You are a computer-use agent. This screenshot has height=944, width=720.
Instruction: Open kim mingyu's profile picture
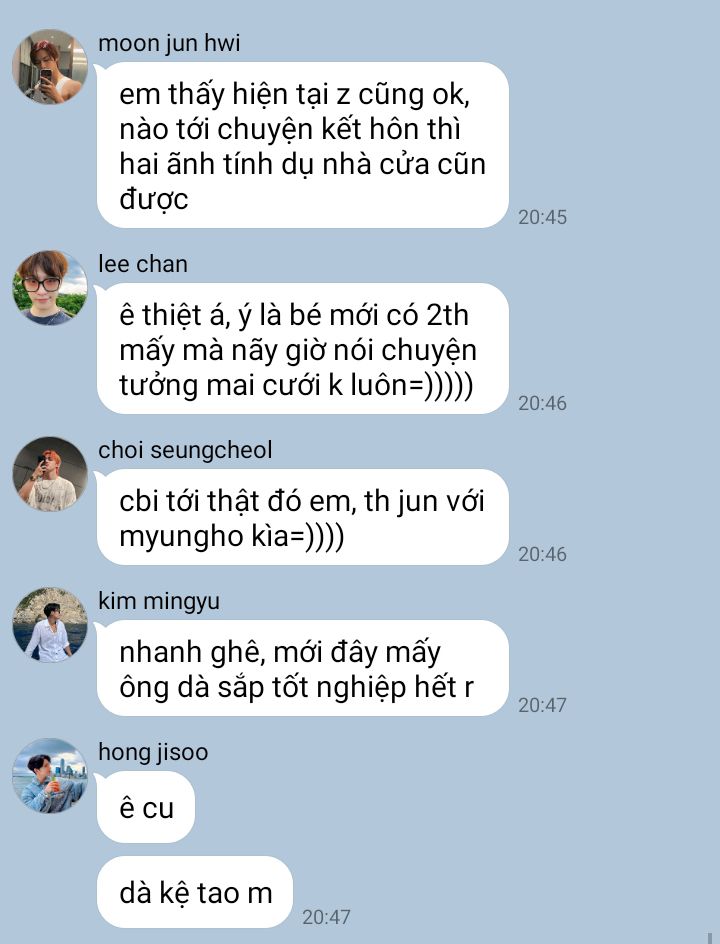click(x=50, y=625)
